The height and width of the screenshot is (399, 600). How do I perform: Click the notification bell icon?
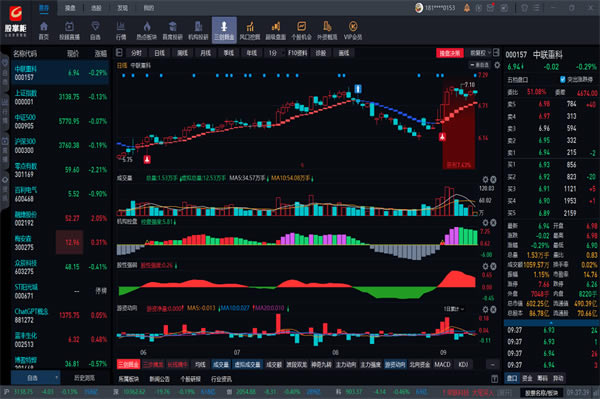point(466,8)
